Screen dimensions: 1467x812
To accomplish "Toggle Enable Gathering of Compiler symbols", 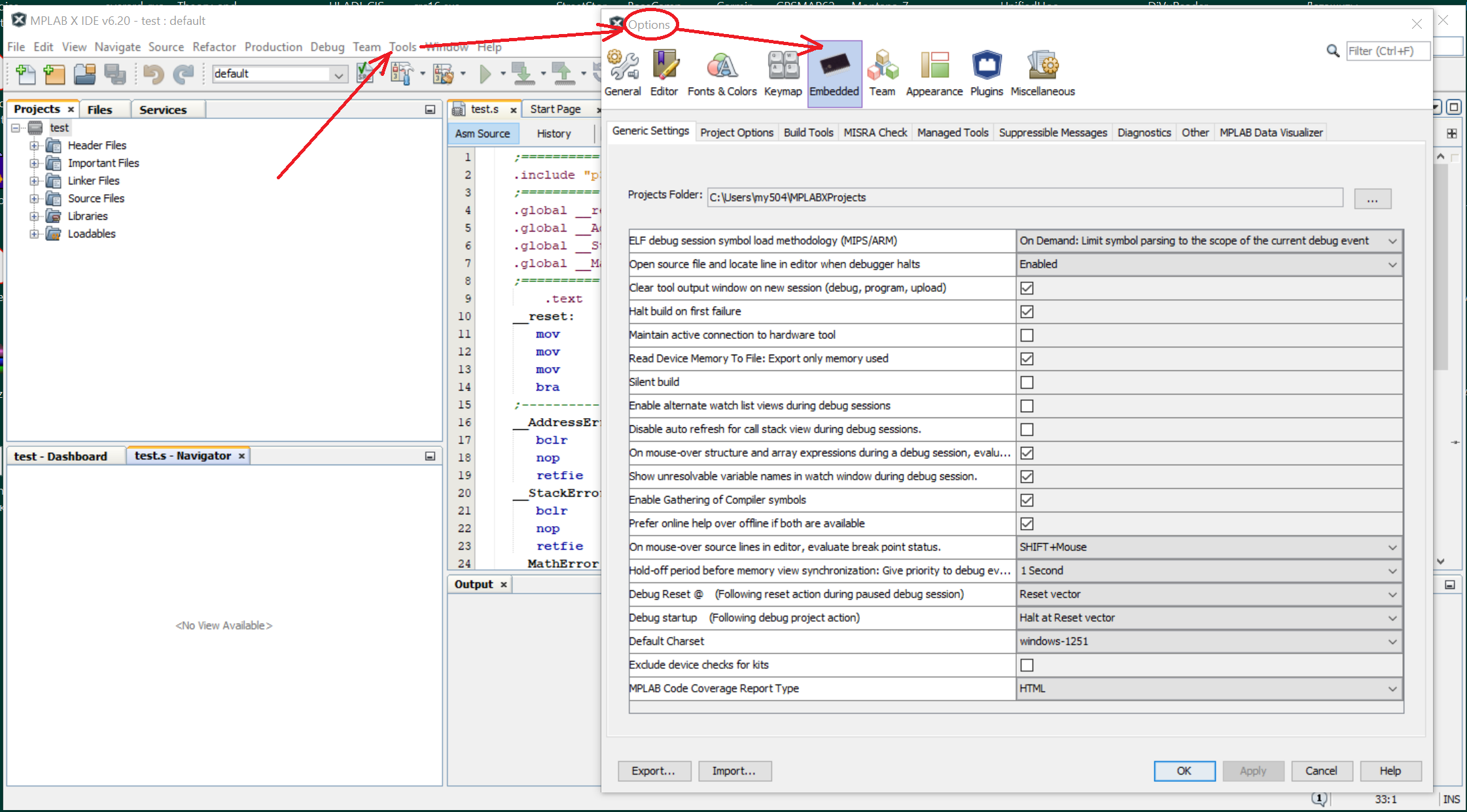I will [x=1027, y=500].
